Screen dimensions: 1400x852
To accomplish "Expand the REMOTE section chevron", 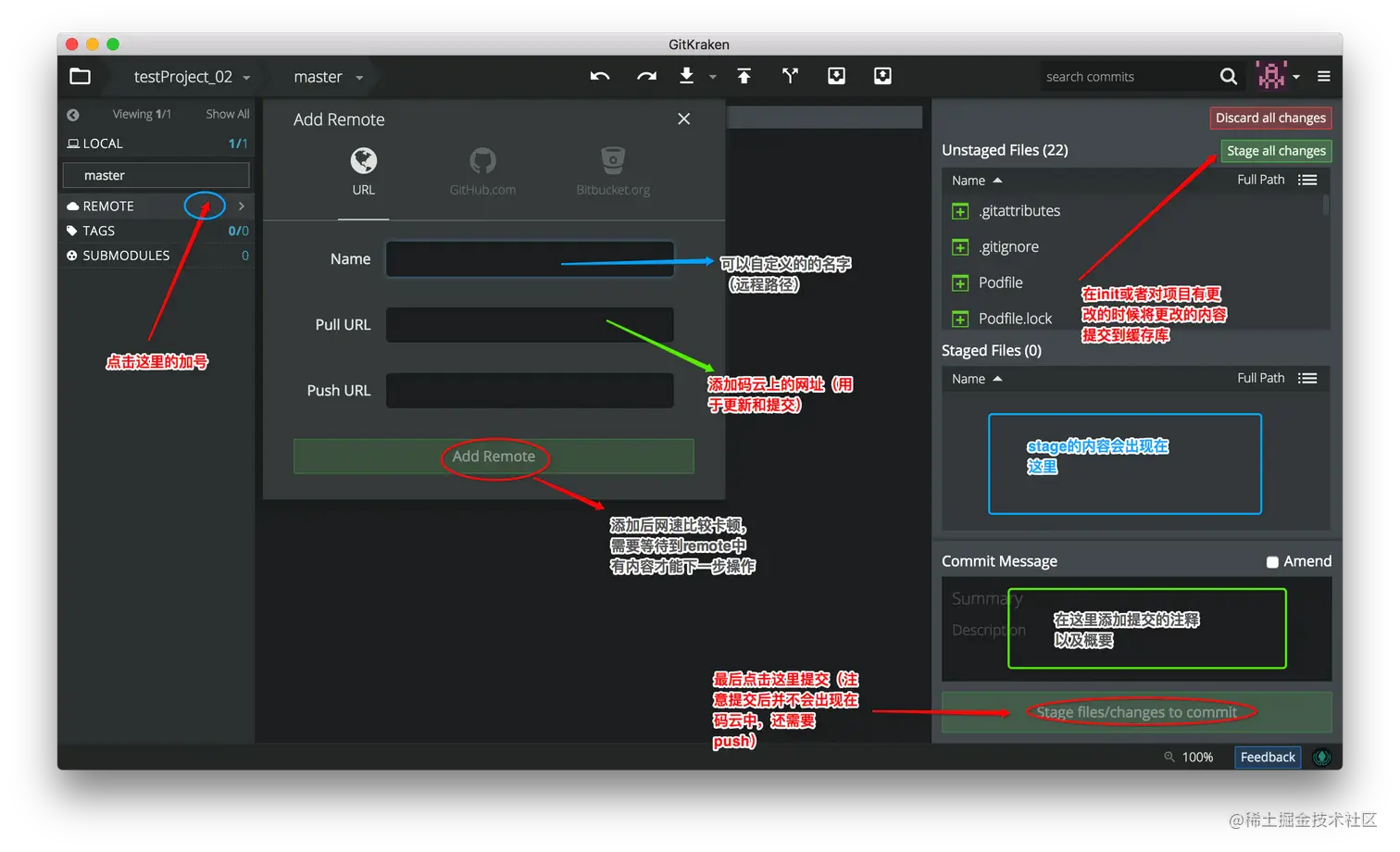I will coord(242,206).
